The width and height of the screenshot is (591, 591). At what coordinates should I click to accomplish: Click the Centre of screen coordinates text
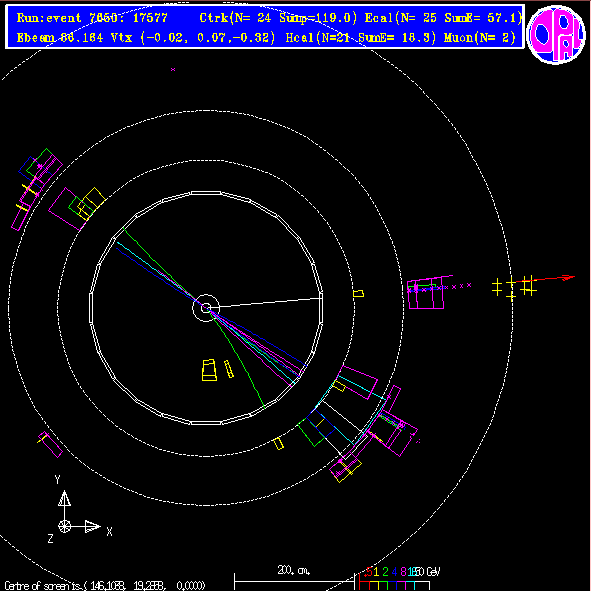point(105,586)
